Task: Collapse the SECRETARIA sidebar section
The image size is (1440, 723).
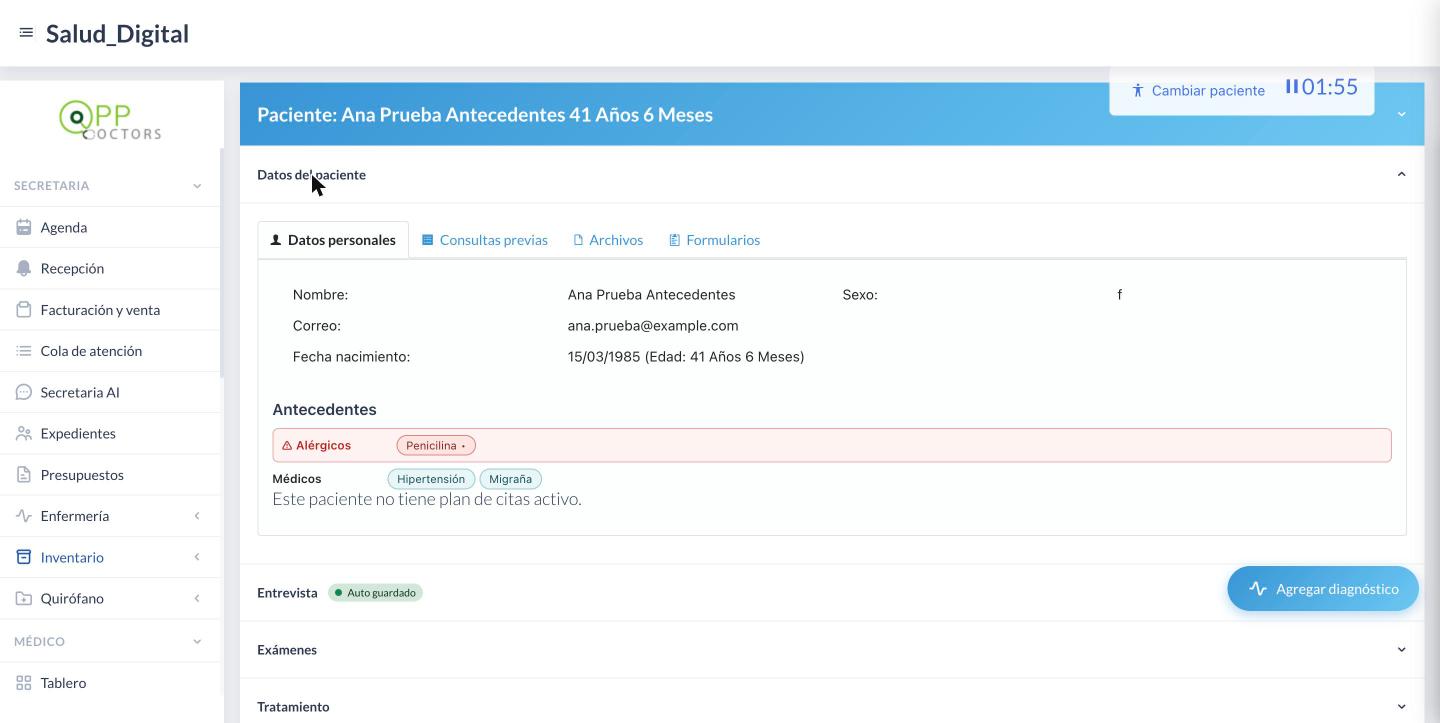Action: pyautogui.click(x=197, y=186)
